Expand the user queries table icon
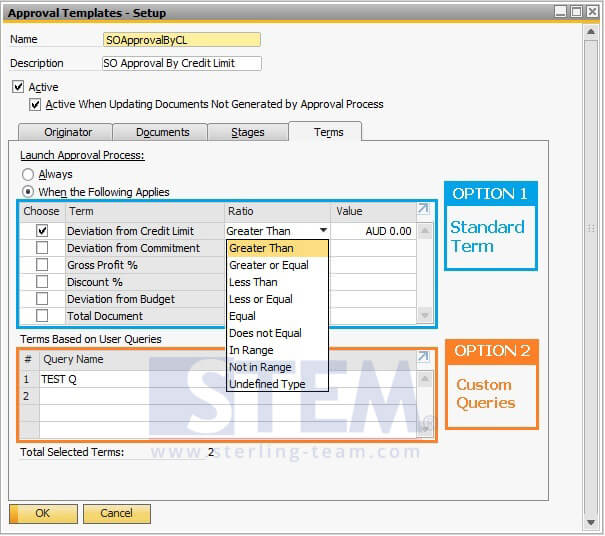605x536 pixels. coord(423,356)
